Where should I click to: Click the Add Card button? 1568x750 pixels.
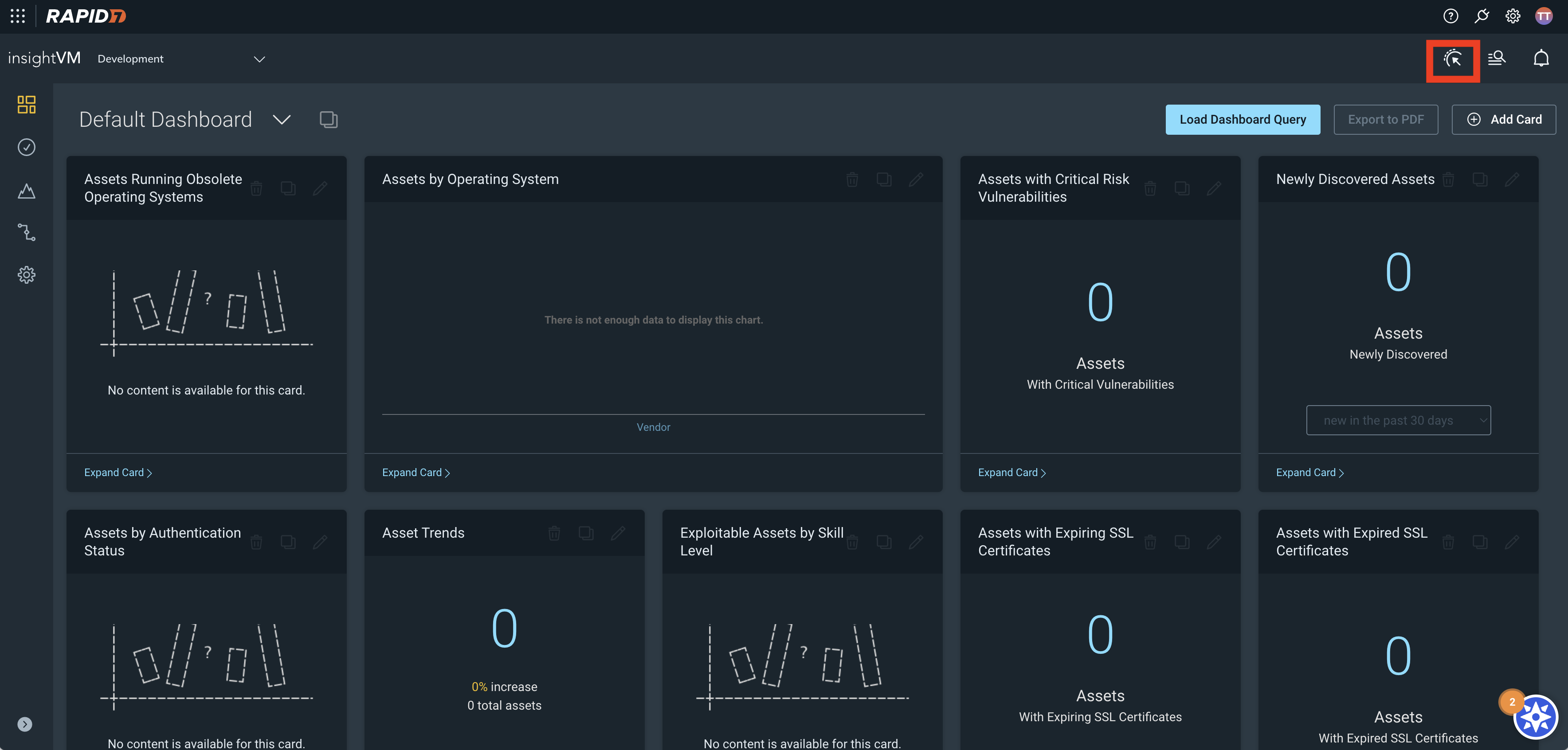[1503, 120]
